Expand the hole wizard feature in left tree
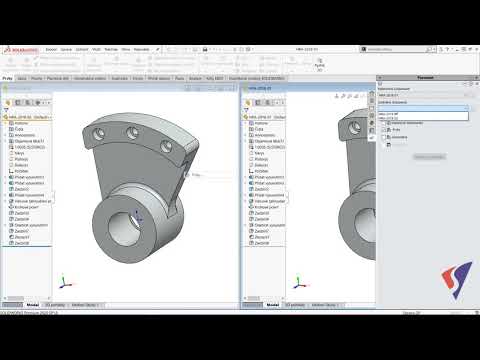 pyautogui.click(x=5, y=201)
